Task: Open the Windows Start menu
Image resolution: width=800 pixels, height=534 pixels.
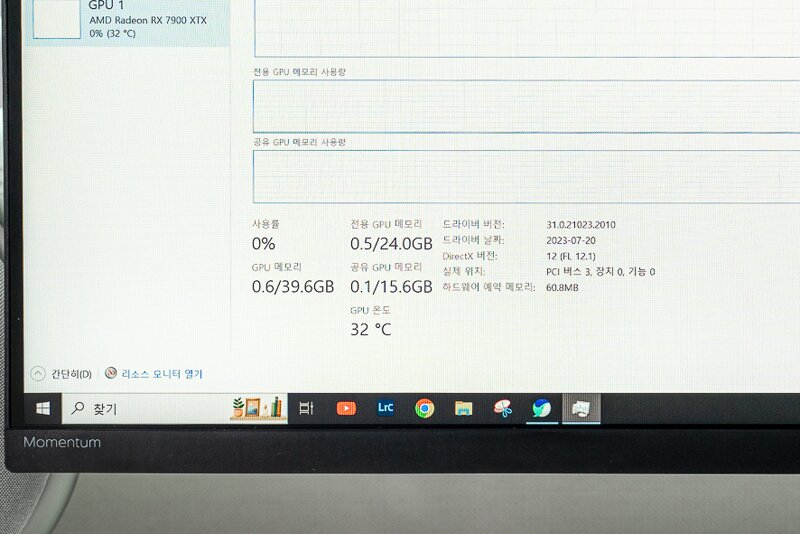Action: (43, 408)
